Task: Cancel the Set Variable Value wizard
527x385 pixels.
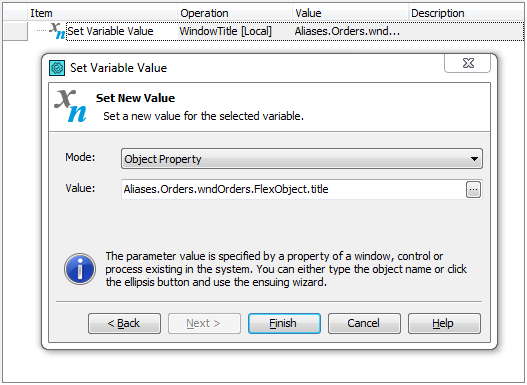Action: (364, 324)
